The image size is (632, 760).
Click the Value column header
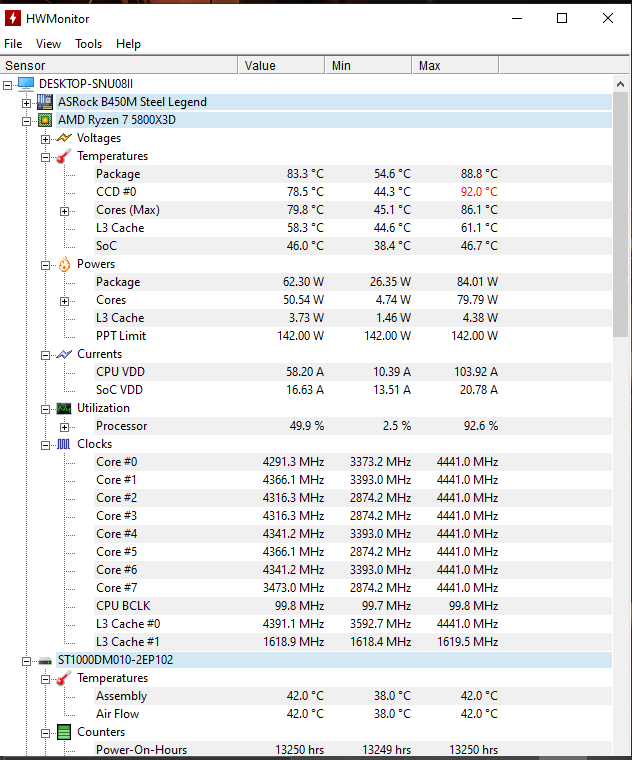coord(281,65)
